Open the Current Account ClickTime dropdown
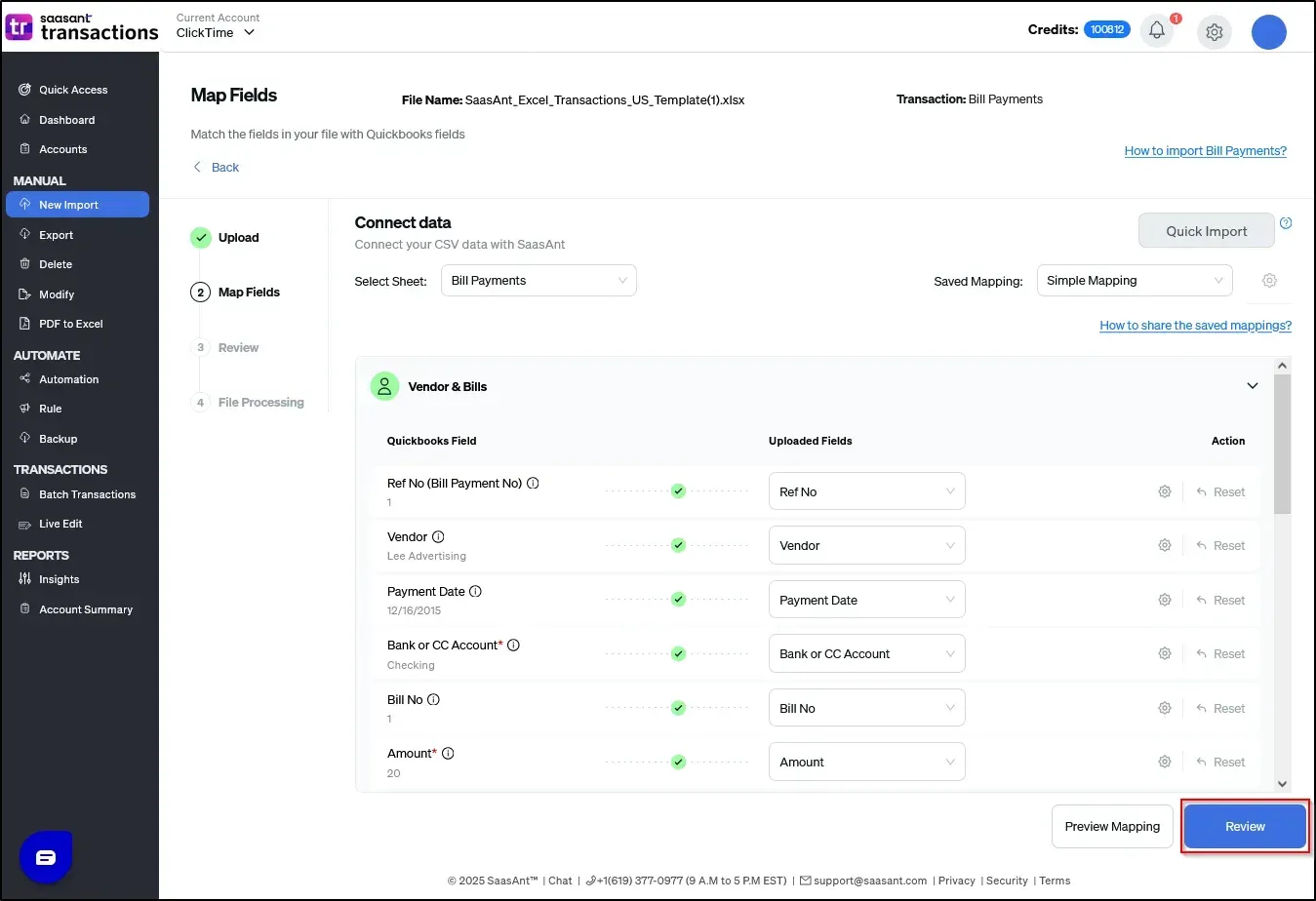Screen dimensions: 1316x901 pos(217,32)
